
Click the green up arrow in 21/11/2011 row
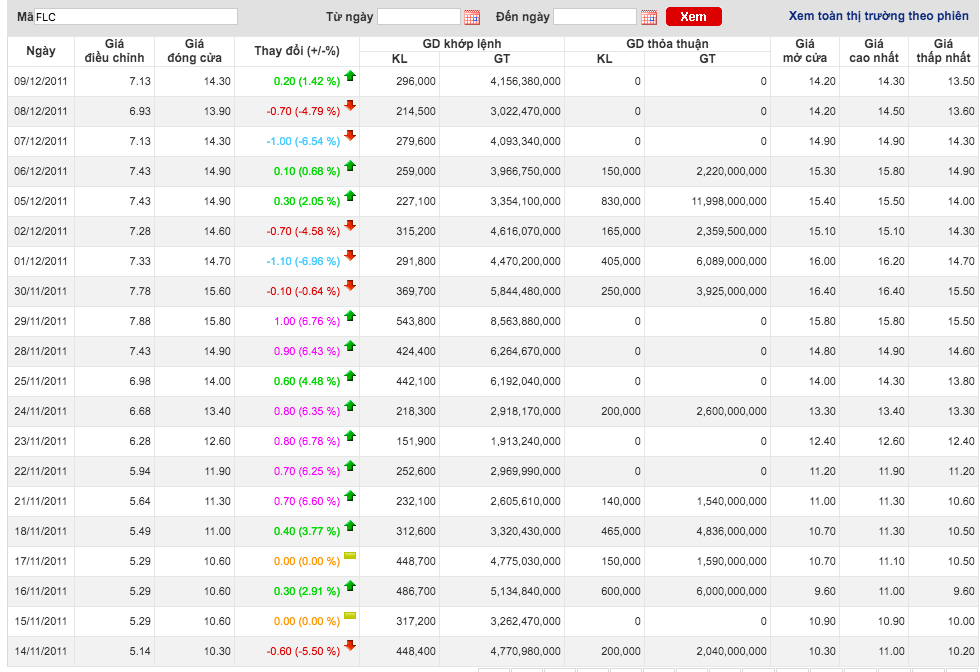click(x=350, y=496)
